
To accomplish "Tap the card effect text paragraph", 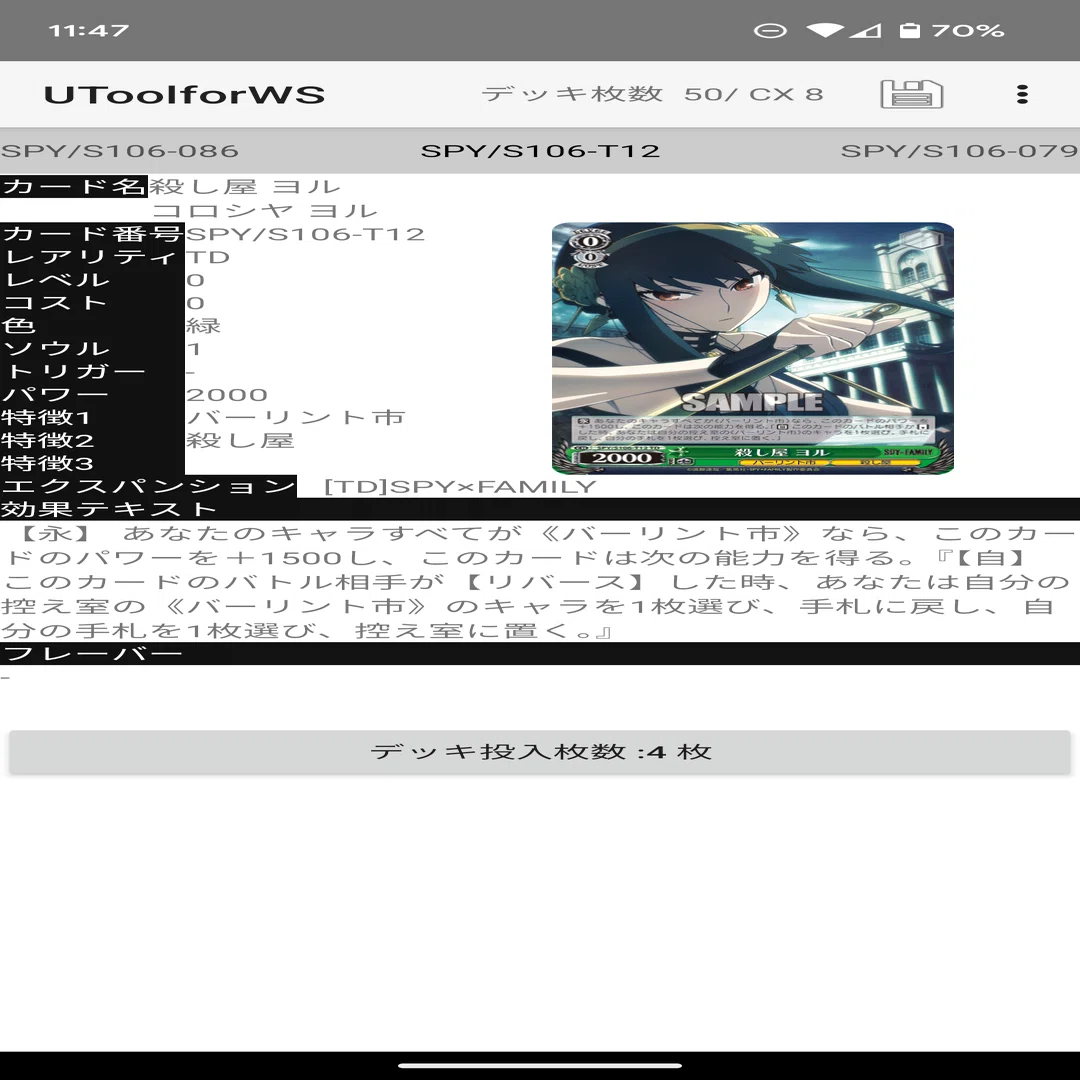I will 540,581.
